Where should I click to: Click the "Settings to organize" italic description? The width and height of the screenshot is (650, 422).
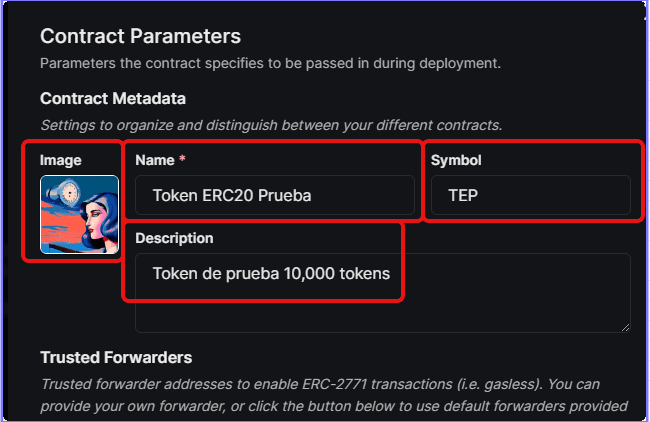click(271, 125)
